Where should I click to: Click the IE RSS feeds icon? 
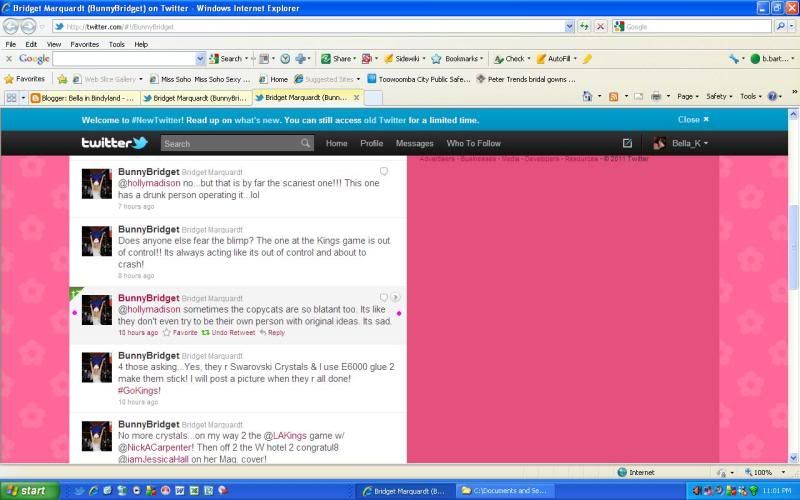614,96
